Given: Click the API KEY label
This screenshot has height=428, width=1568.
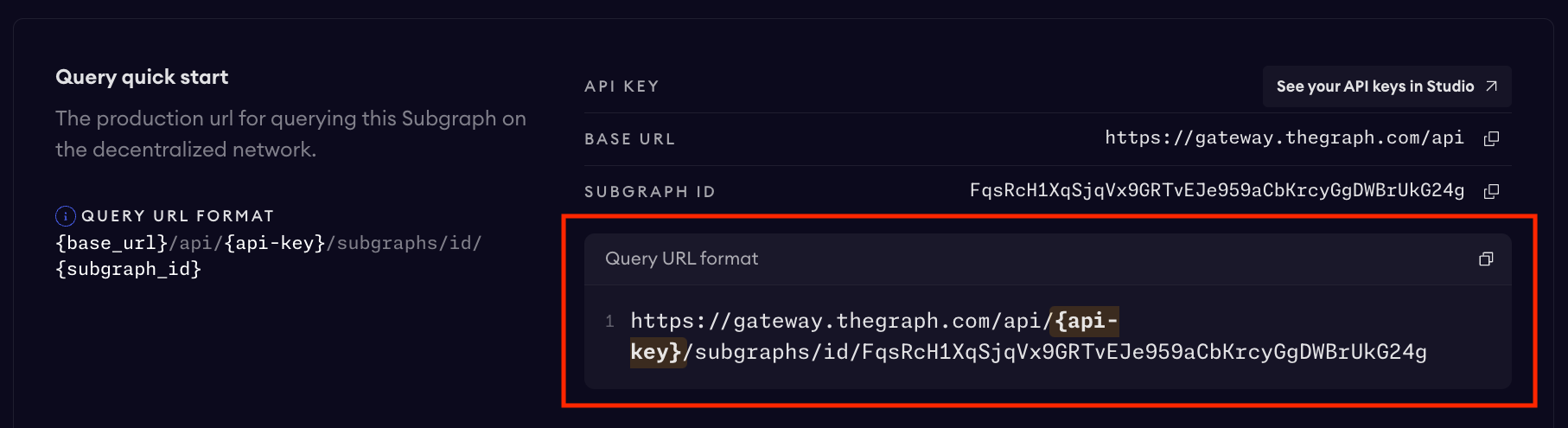Looking at the screenshot, I should click(621, 86).
